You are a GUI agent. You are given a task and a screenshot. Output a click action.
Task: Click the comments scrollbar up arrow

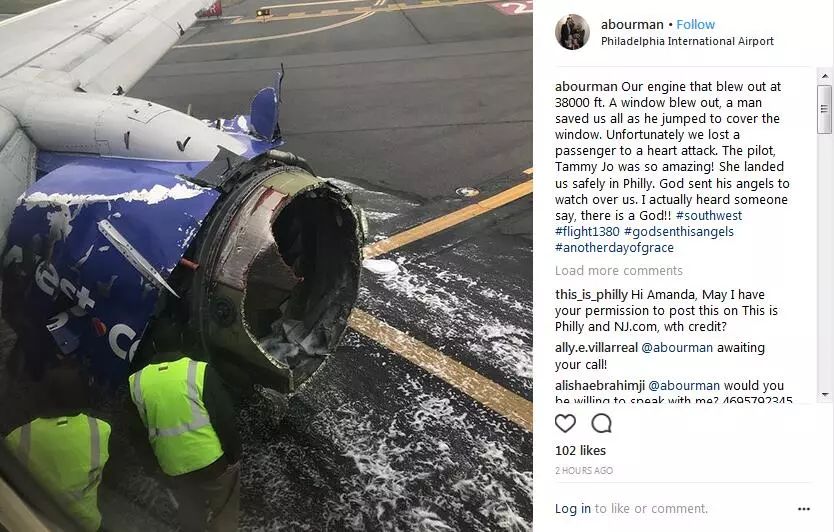(x=825, y=77)
